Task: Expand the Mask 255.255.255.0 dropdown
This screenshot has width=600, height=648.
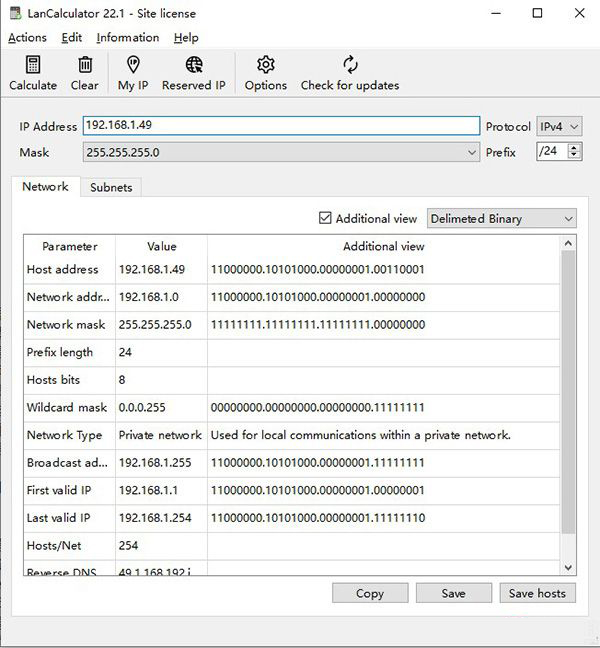Action: 281,152
